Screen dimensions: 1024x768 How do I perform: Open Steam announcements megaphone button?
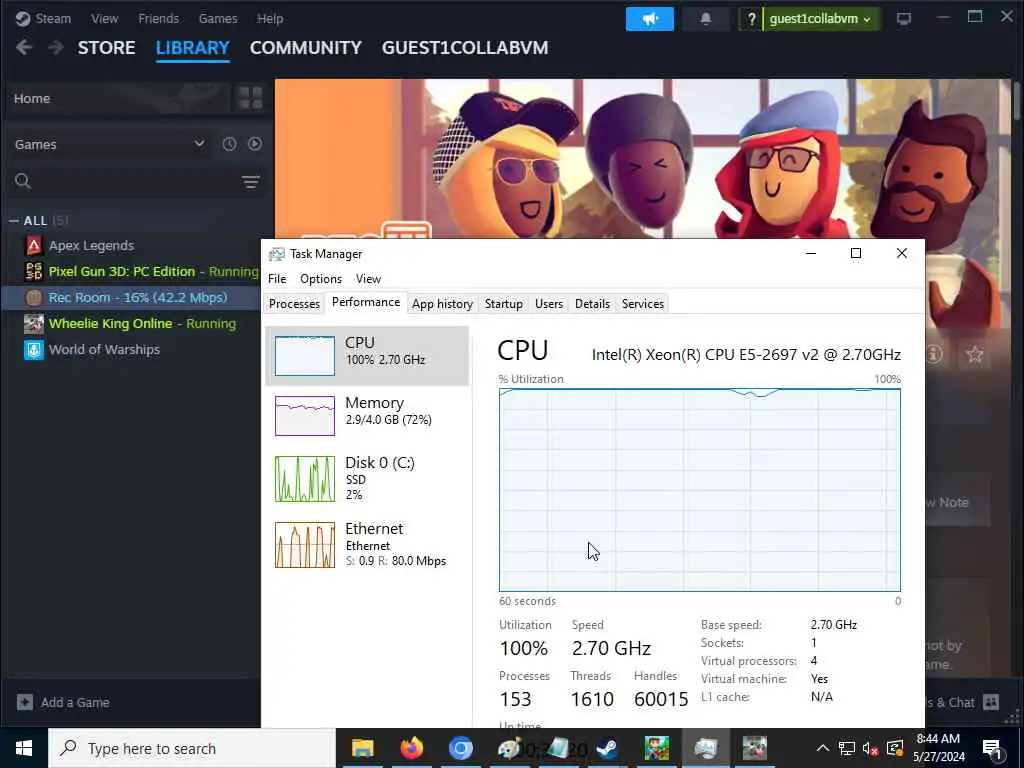649,19
